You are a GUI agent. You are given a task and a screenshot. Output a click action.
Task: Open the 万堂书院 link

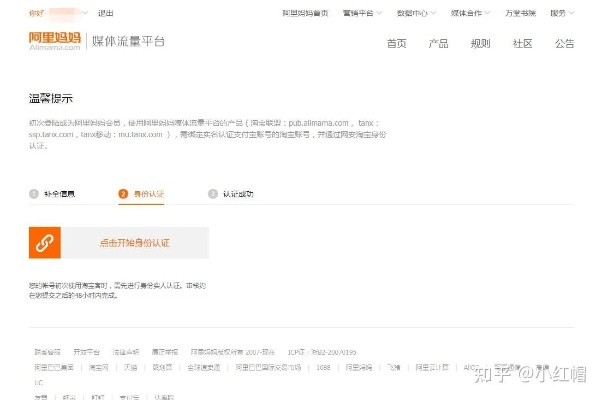point(520,13)
